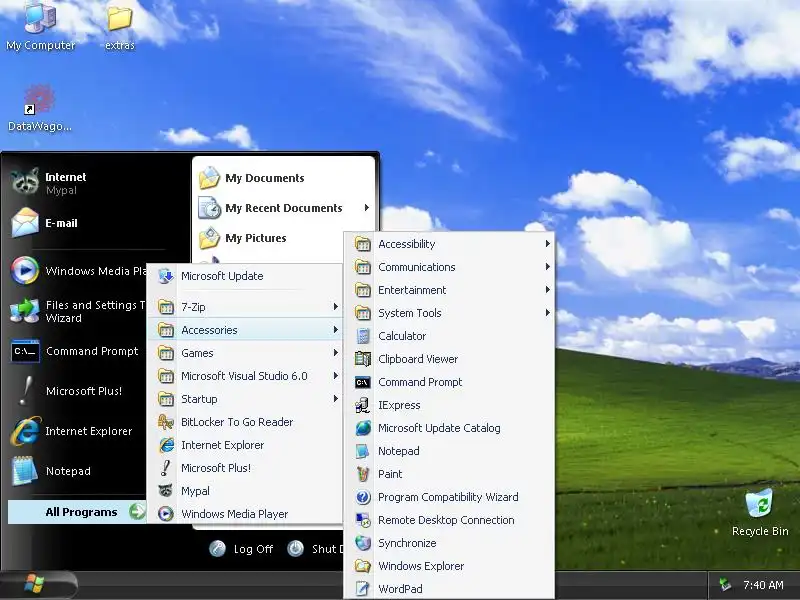
Task: Start the Program Compatibility Wizard
Action: point(449,497)
